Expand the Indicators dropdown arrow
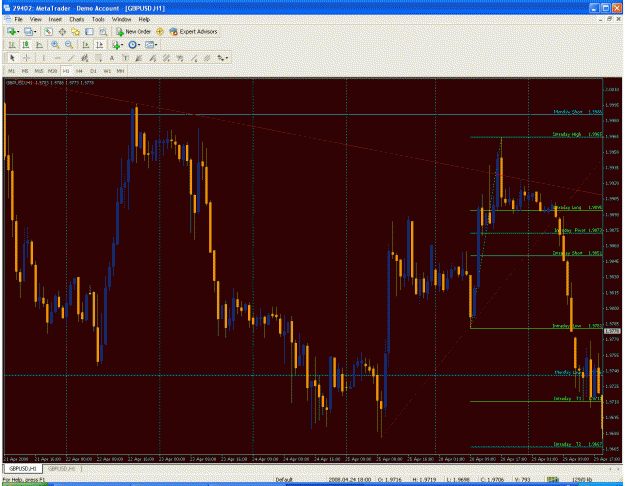 [122, 45]
